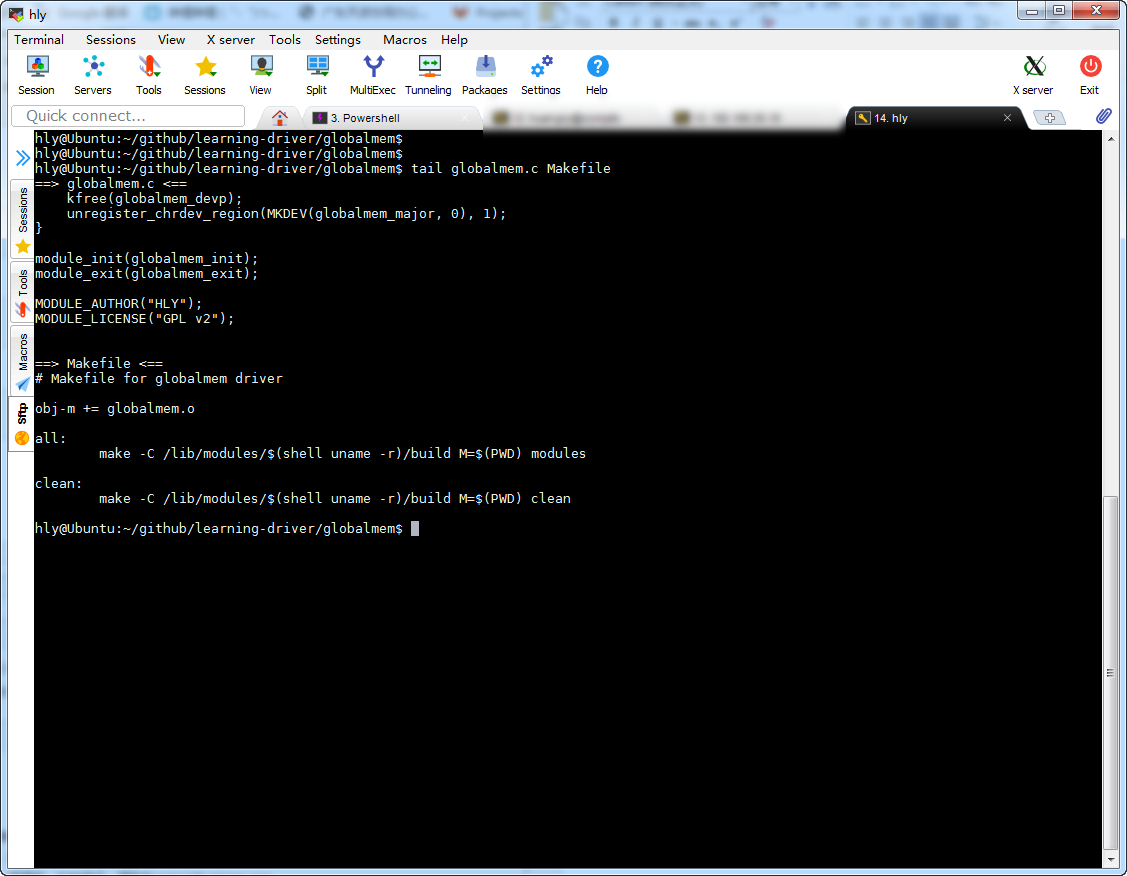Switch to the 3. Powershell tab
This screenshot has width=1127, height=876.
pyautogui.click(x=392, y=118)
